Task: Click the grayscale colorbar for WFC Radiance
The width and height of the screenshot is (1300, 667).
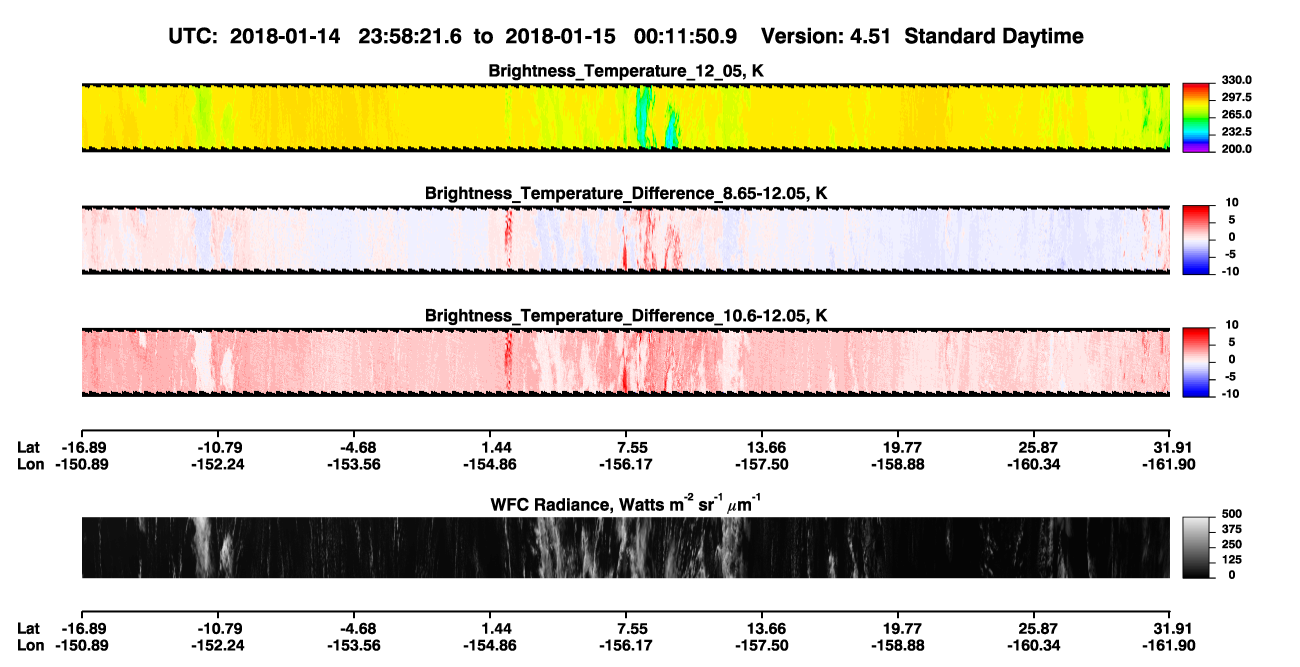Action: (1195, 547)
